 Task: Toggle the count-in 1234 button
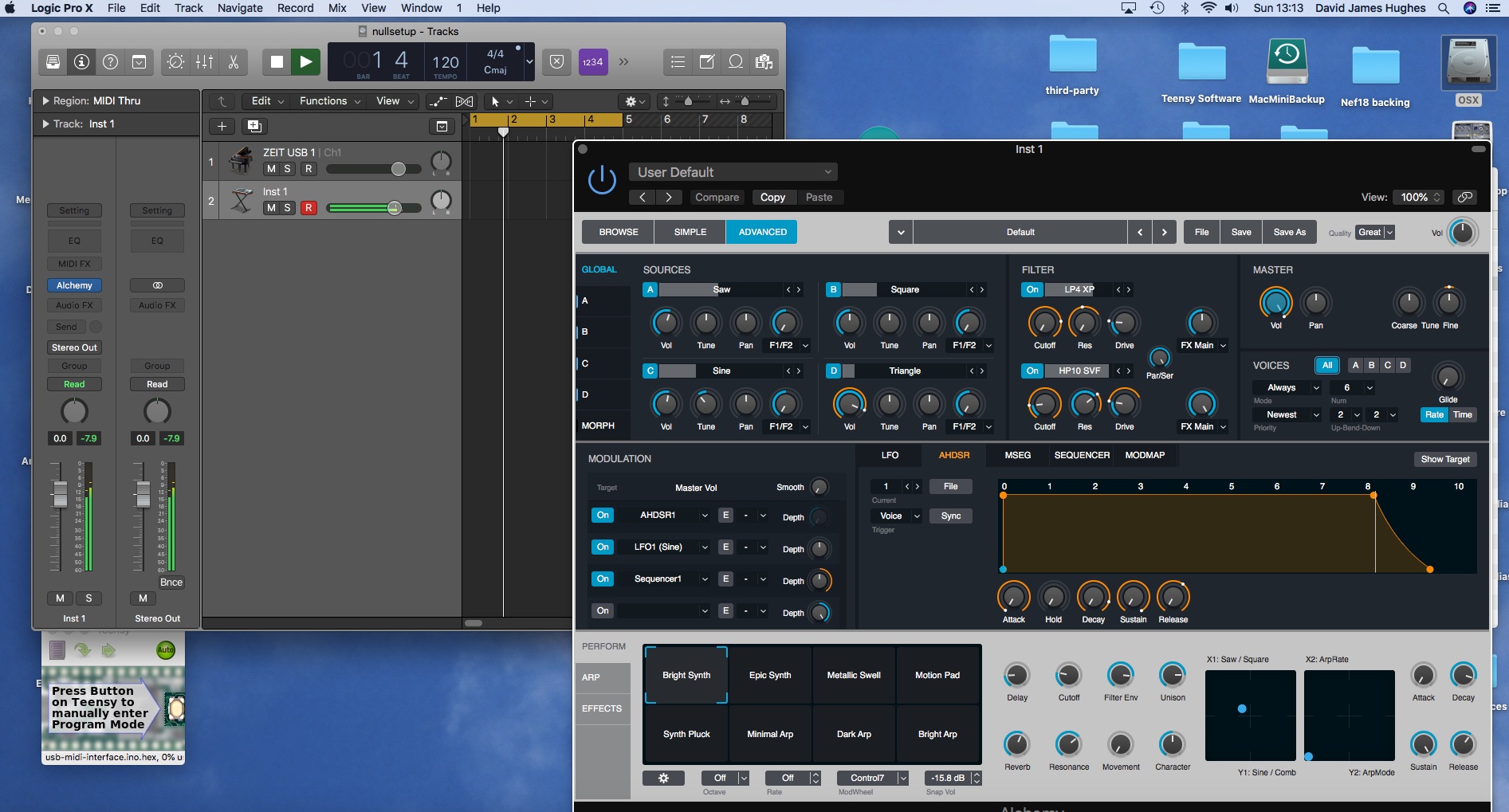[x=592, y=62]
